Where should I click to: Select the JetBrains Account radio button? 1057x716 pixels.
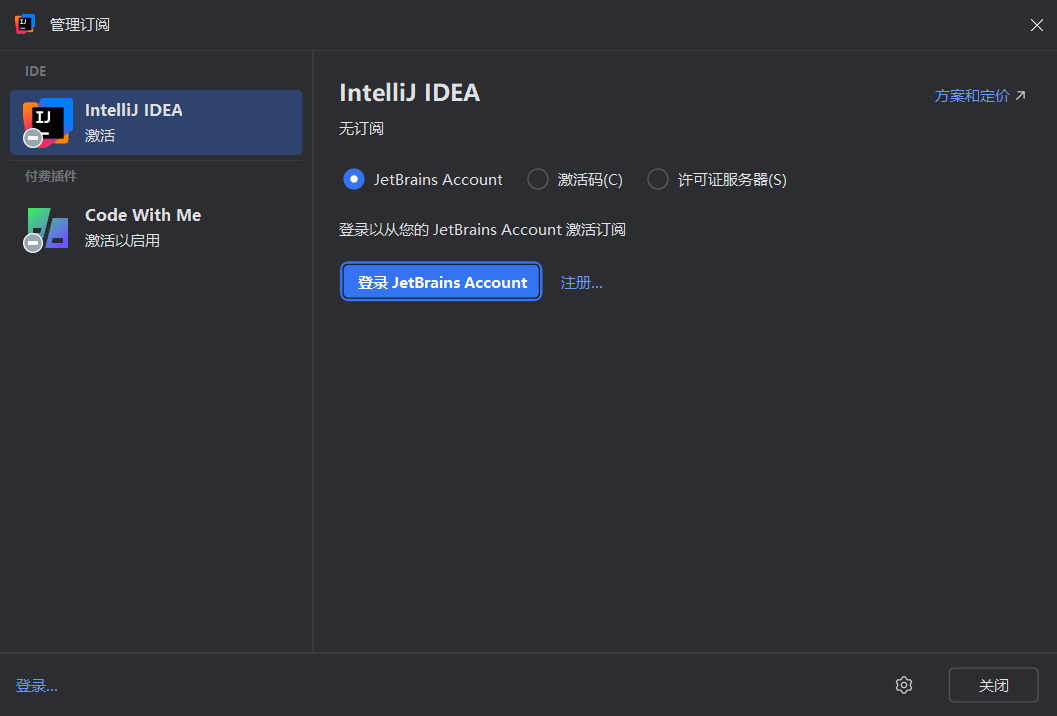(x=353, y=179)
